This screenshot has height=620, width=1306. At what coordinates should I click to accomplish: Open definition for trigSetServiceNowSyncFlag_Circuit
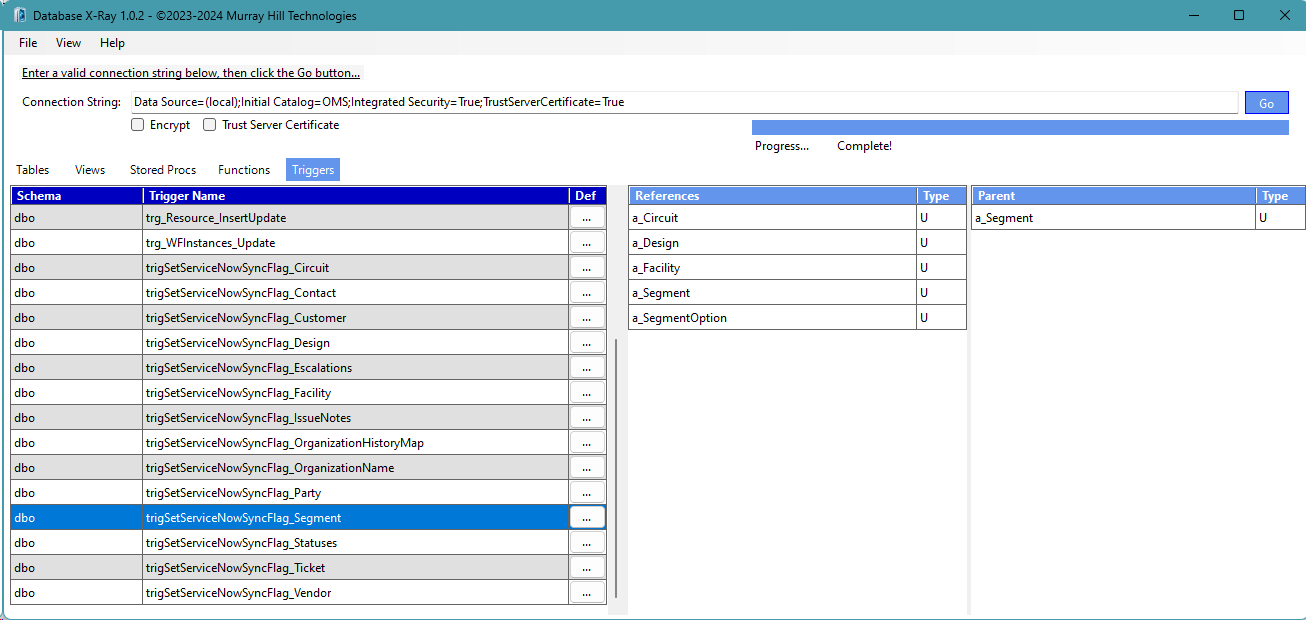click(587, 267)
